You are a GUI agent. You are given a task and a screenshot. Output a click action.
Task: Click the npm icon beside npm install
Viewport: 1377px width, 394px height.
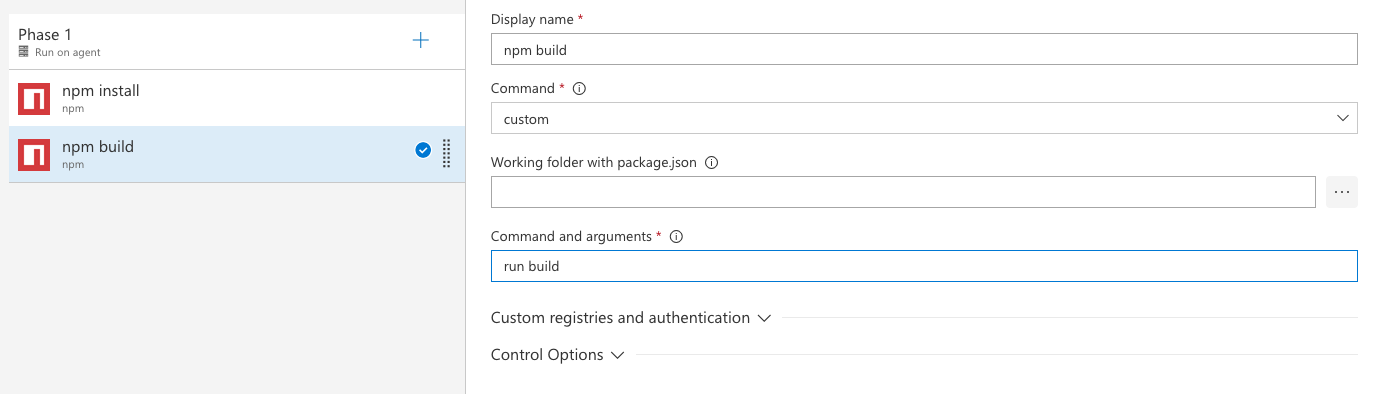[34, 99]
